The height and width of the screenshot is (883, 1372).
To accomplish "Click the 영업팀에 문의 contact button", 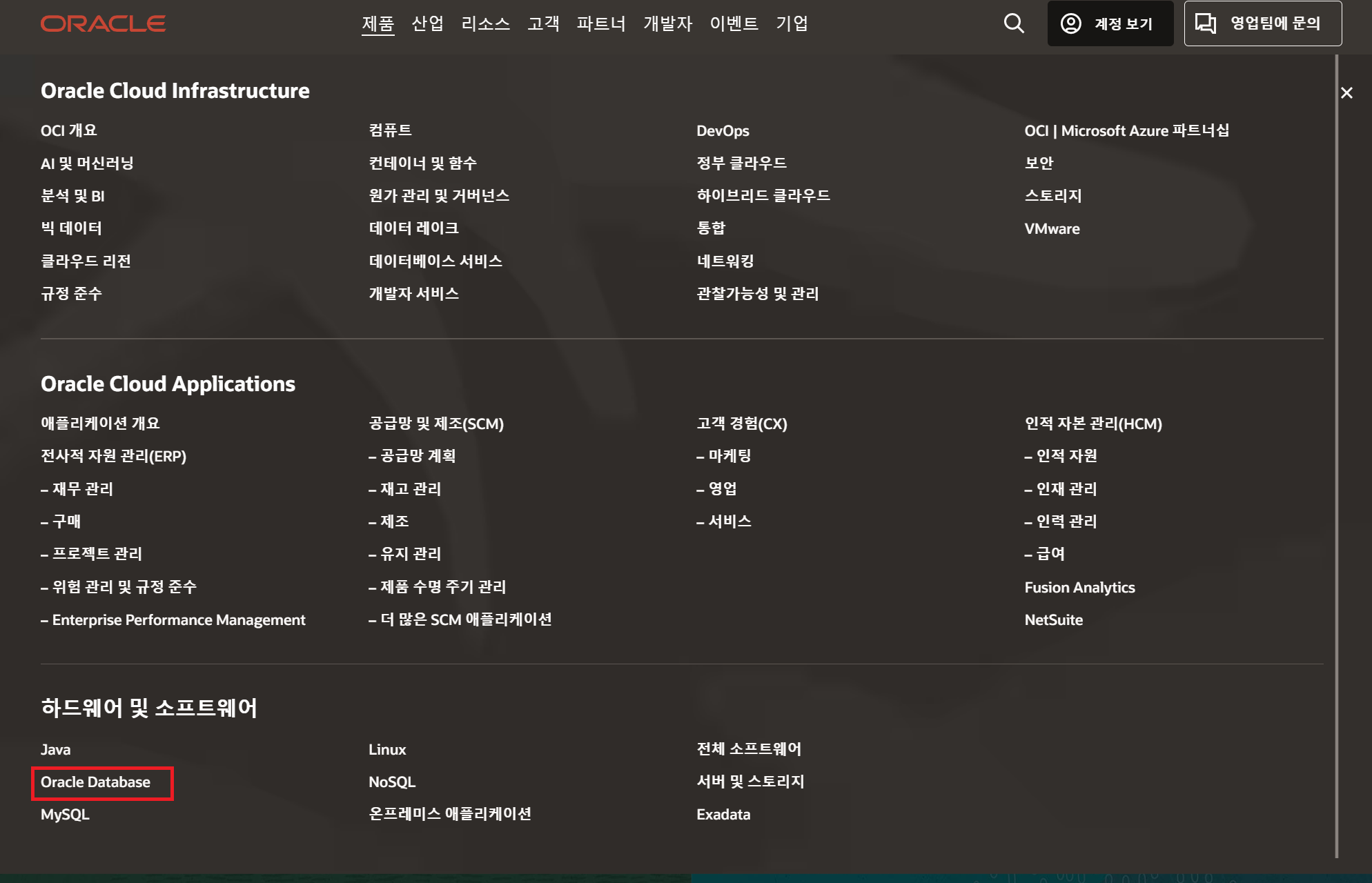I will (1262, 23).
